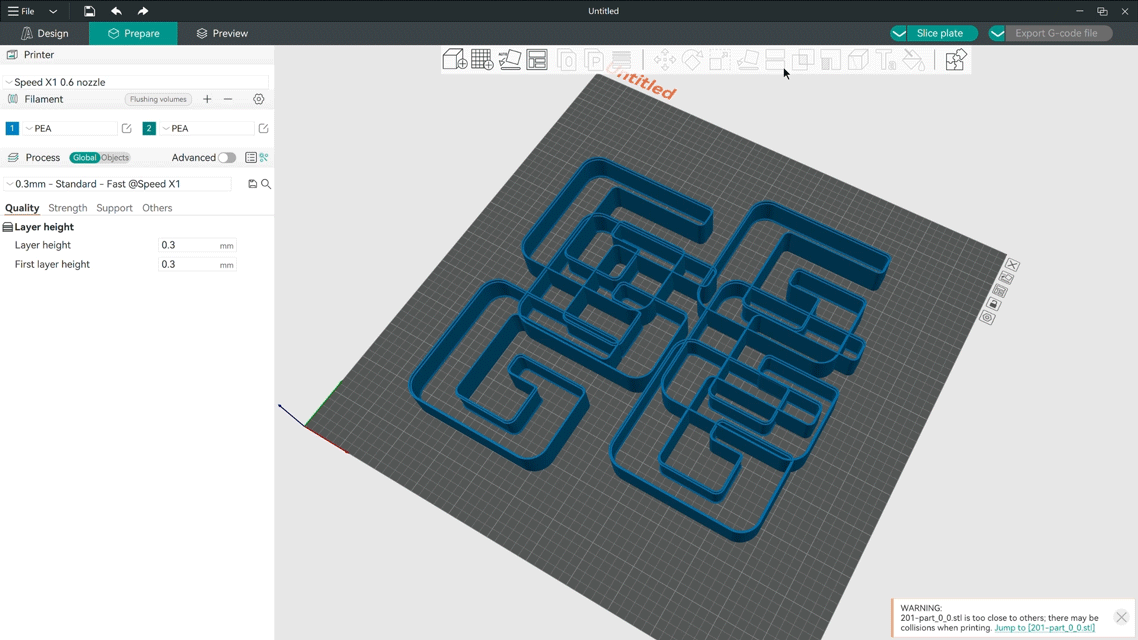The height and width of the screenshot is (640, 1138).
Task: Edit filament 1 preset
Action: 126,128
